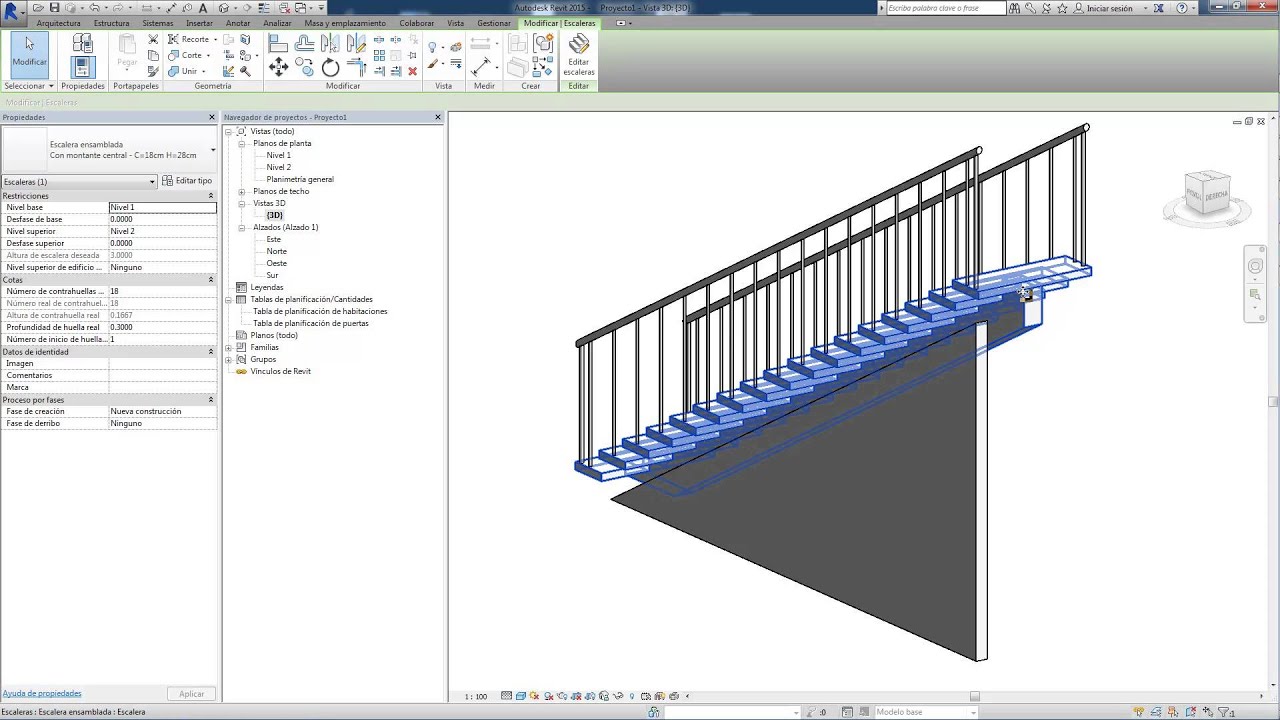This screenshot has height=720, width=1280.
Task: Click the keyword search box in title bar
Action: 945,8
